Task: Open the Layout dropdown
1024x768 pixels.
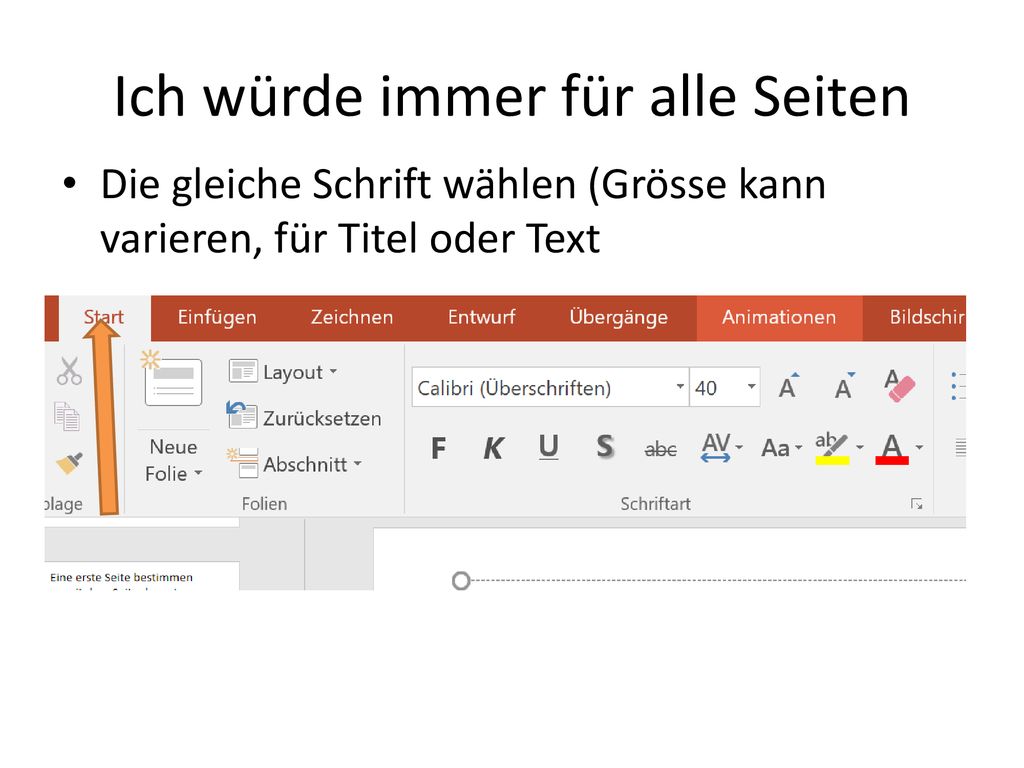Action: click(283, 372)
